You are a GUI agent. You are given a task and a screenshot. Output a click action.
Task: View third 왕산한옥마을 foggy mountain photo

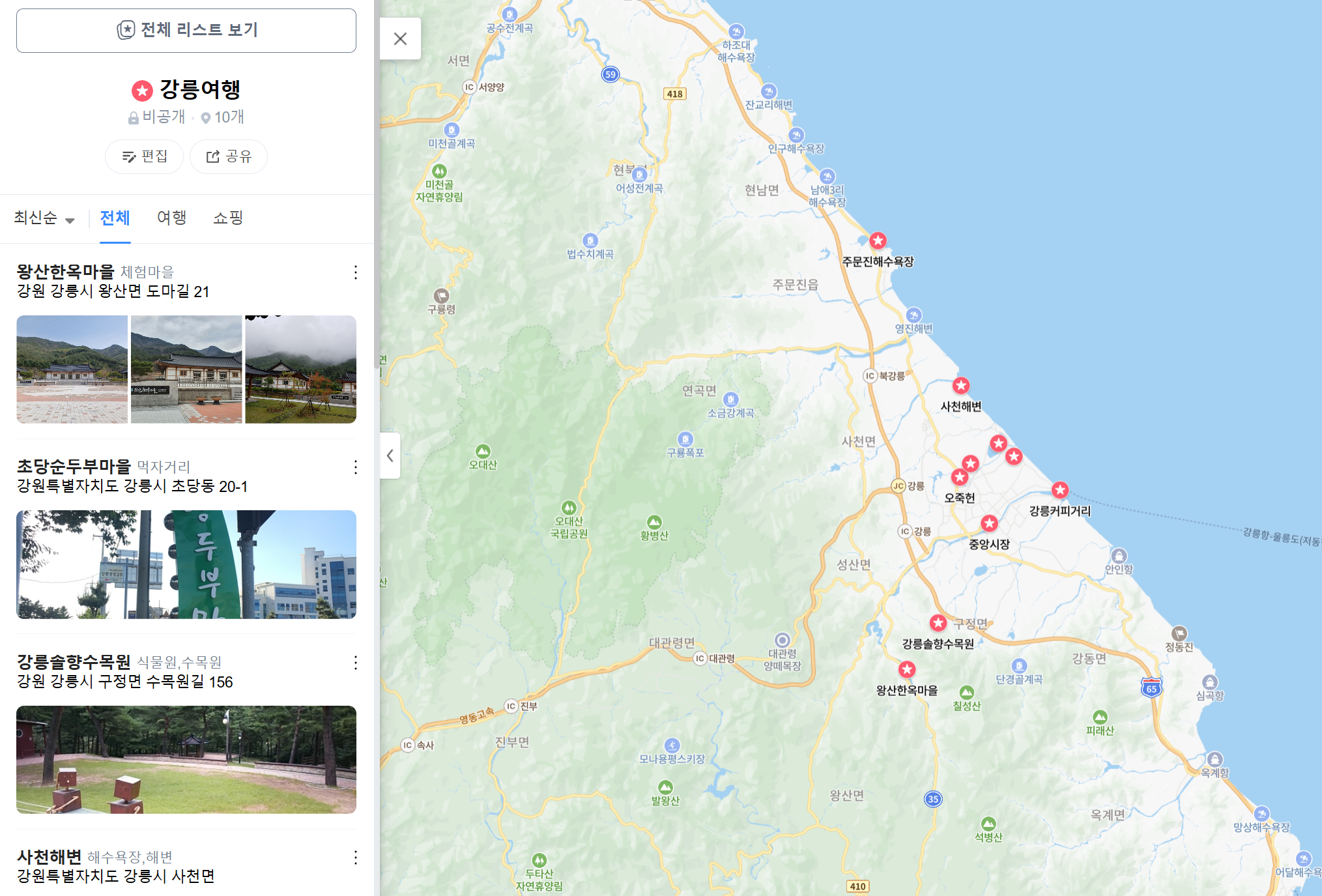pyautogui.click(x=301, y=369)
